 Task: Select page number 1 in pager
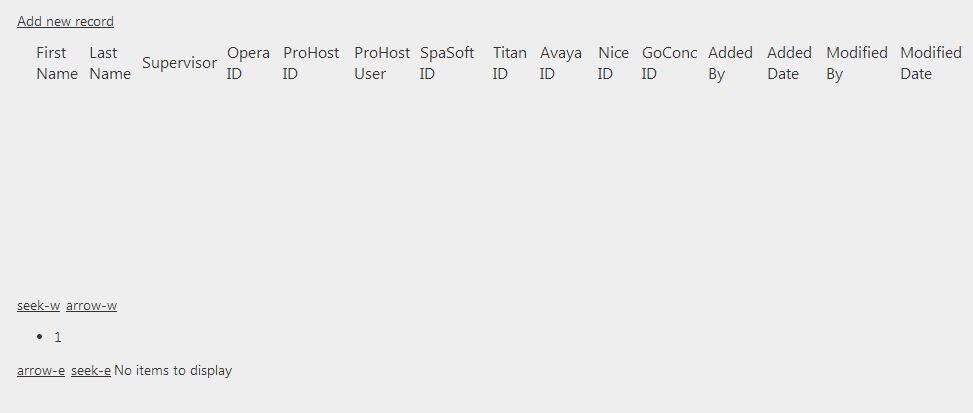coord(58,337)
